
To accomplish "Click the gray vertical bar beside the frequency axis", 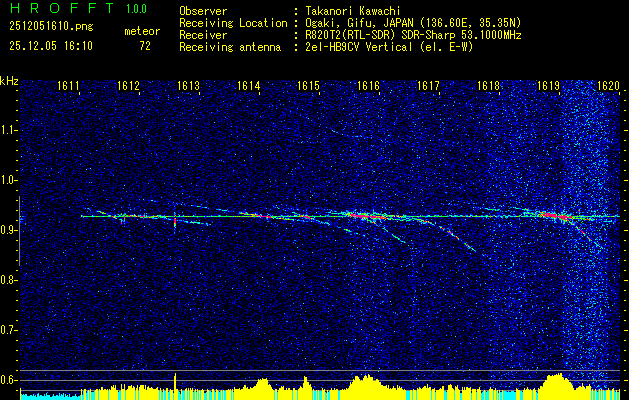I will pos(19,231).
